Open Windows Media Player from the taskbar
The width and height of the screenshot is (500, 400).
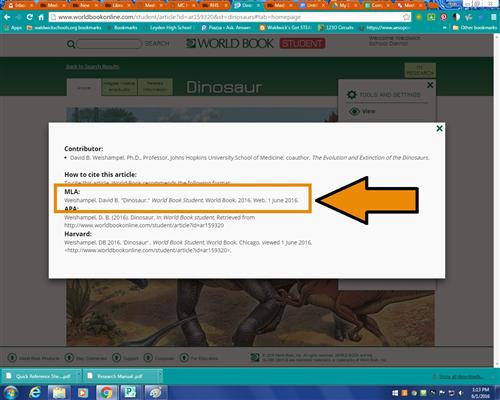tap(82, 393)
